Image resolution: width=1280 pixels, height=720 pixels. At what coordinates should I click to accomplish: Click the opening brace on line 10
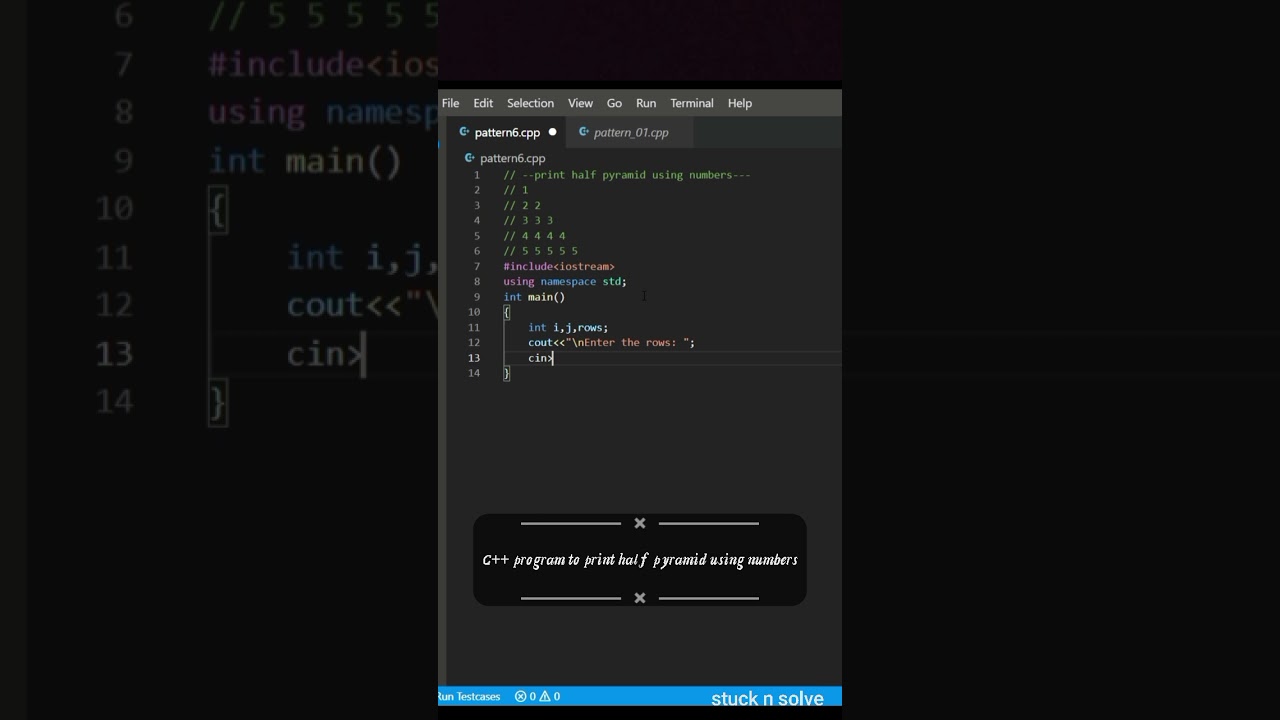pyautogui.click(x=506, y=312)
